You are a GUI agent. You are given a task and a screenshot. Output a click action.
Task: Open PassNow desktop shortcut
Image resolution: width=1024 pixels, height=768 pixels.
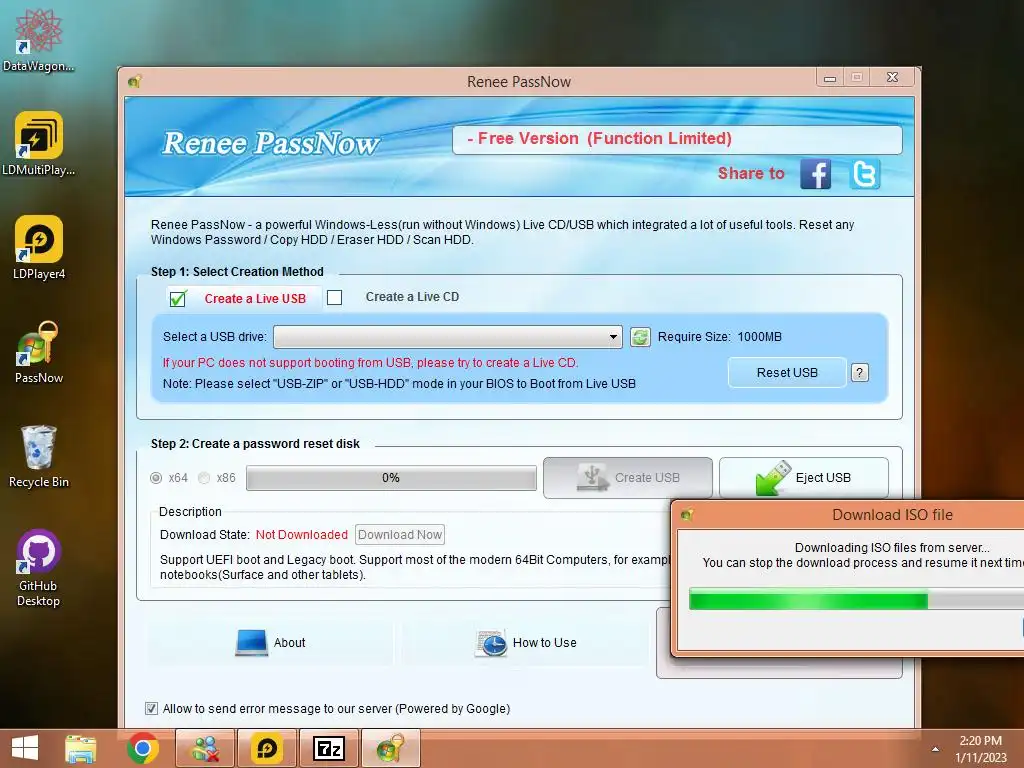[39, 351]
